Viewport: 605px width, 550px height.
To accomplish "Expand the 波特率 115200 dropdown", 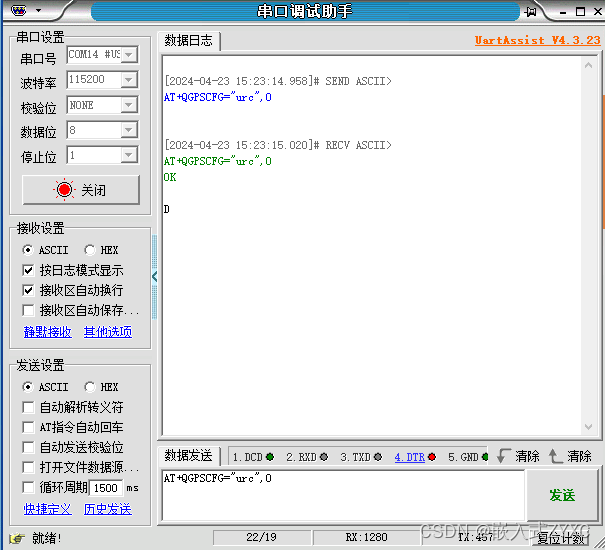I will click(129, 80).
